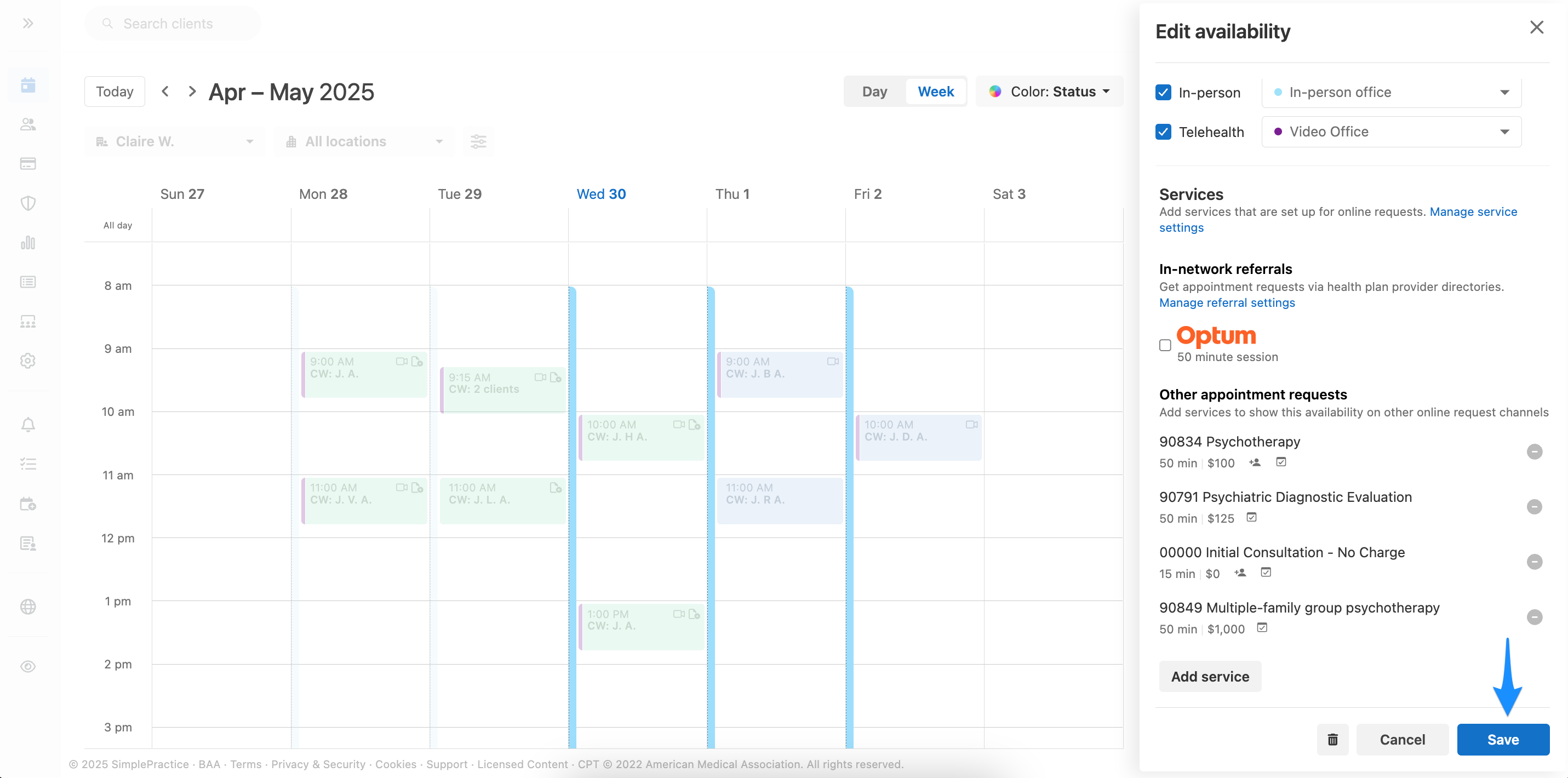1568x778 pixels.
Task: Open Licensed Content footer link
Action: coord(522,765)
